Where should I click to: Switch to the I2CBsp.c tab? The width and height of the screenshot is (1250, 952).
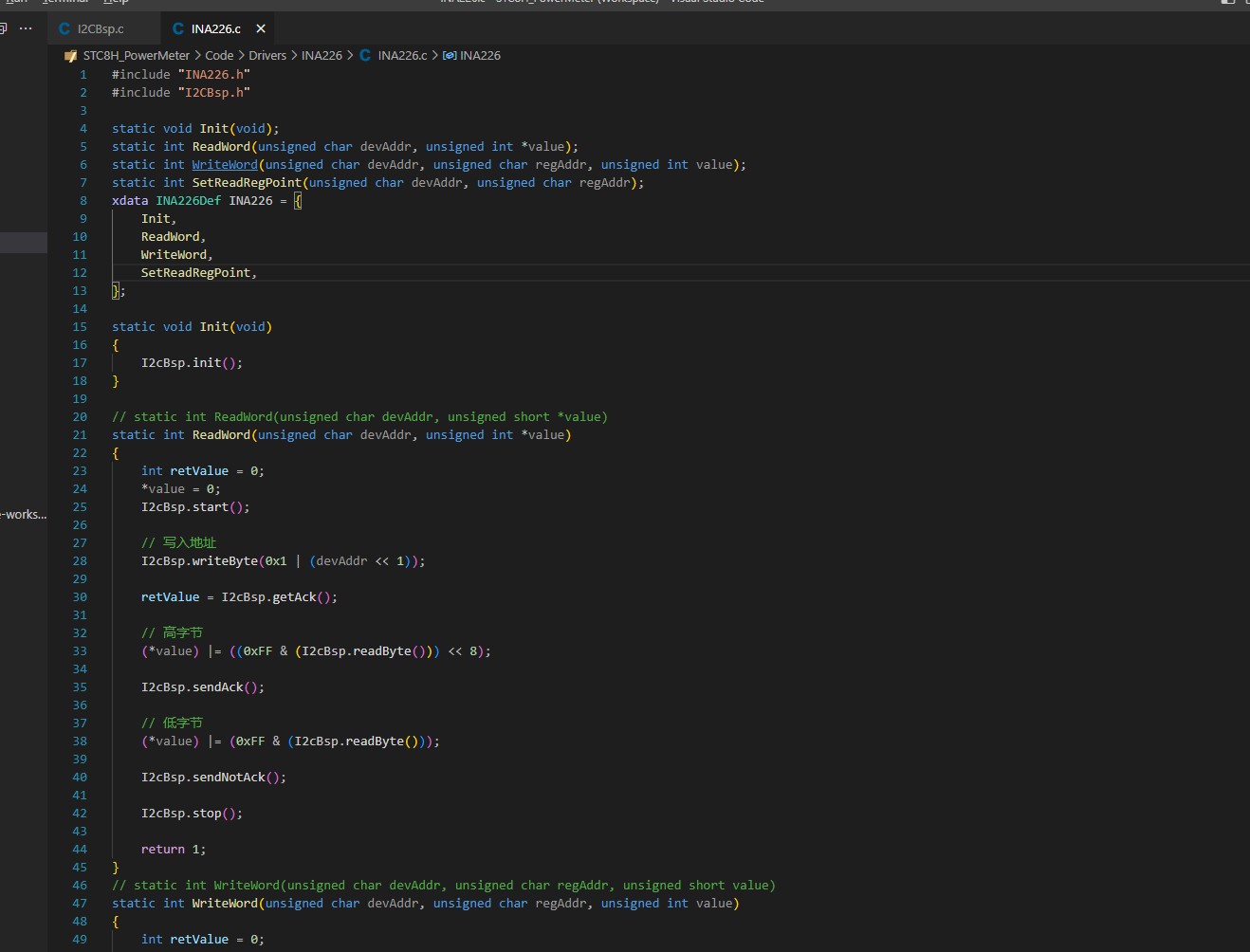point(100,28)
